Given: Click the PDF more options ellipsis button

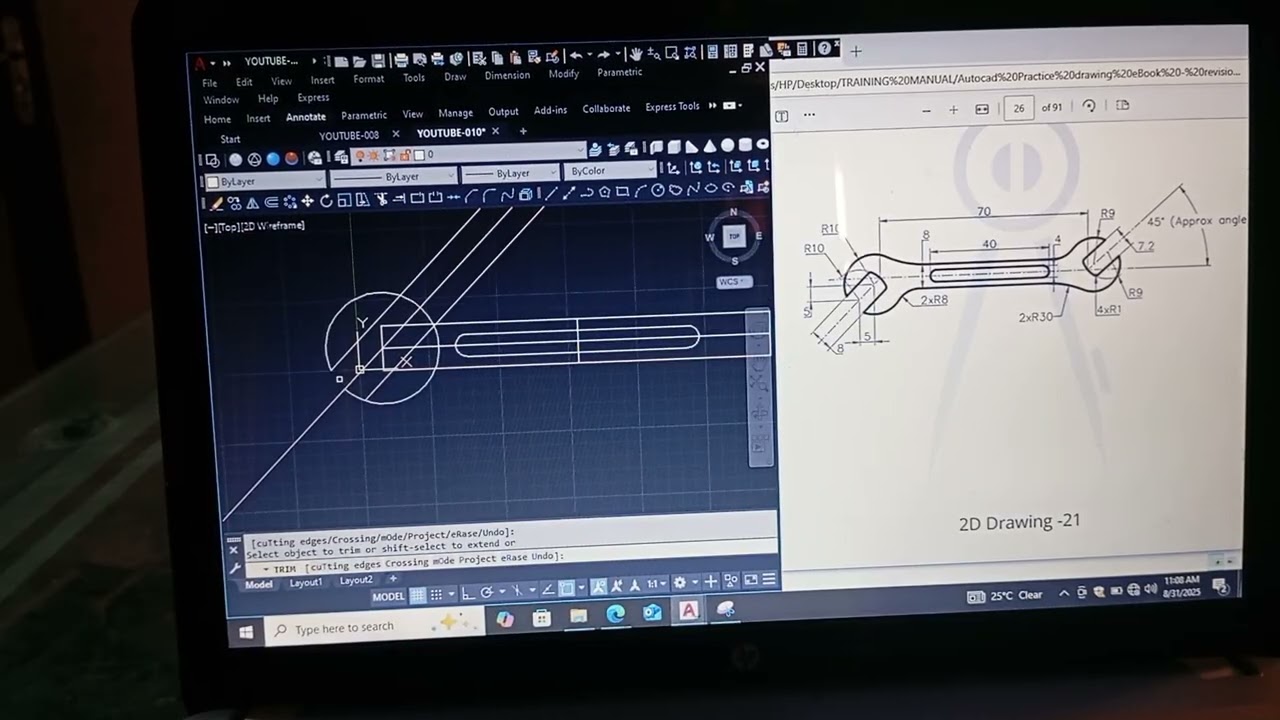Looking at the screenshot, I should pos(809,115).
